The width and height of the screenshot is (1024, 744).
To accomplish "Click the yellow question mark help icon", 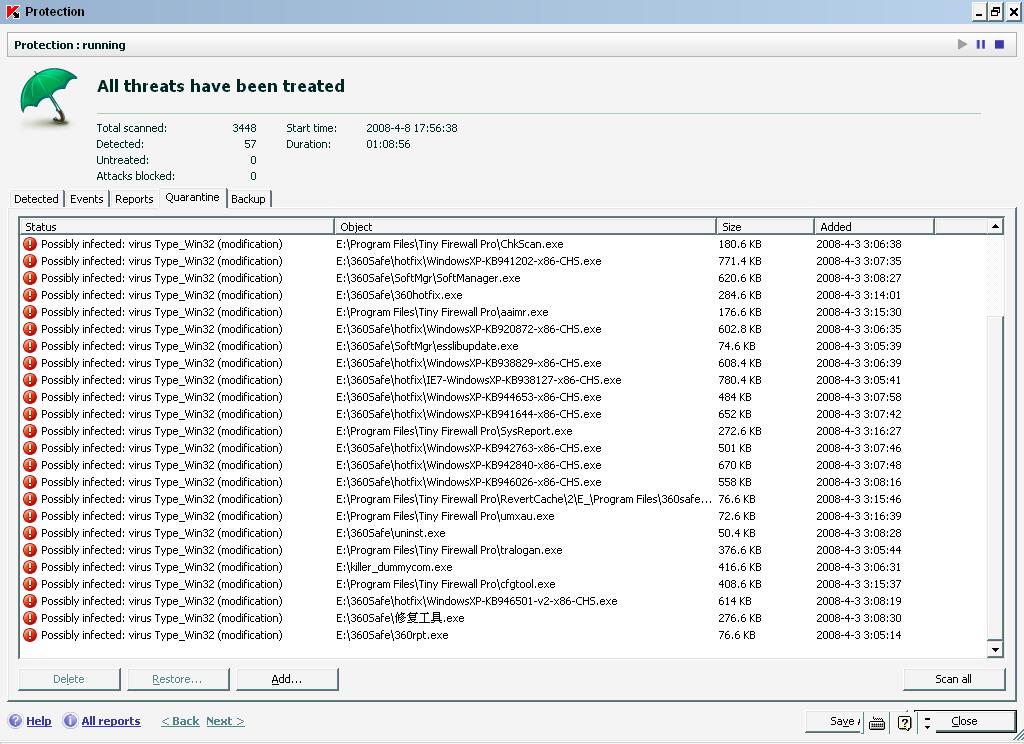I will (x=904, y=722).
